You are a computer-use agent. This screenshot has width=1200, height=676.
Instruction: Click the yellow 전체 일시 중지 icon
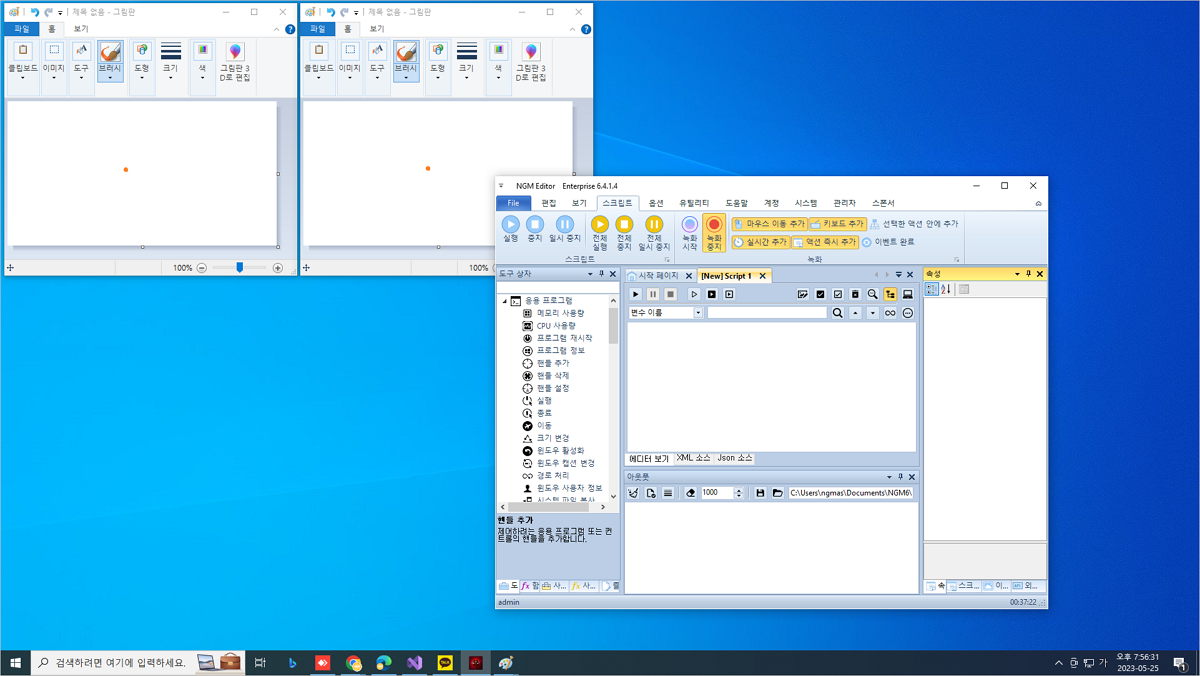click(654, 225)
